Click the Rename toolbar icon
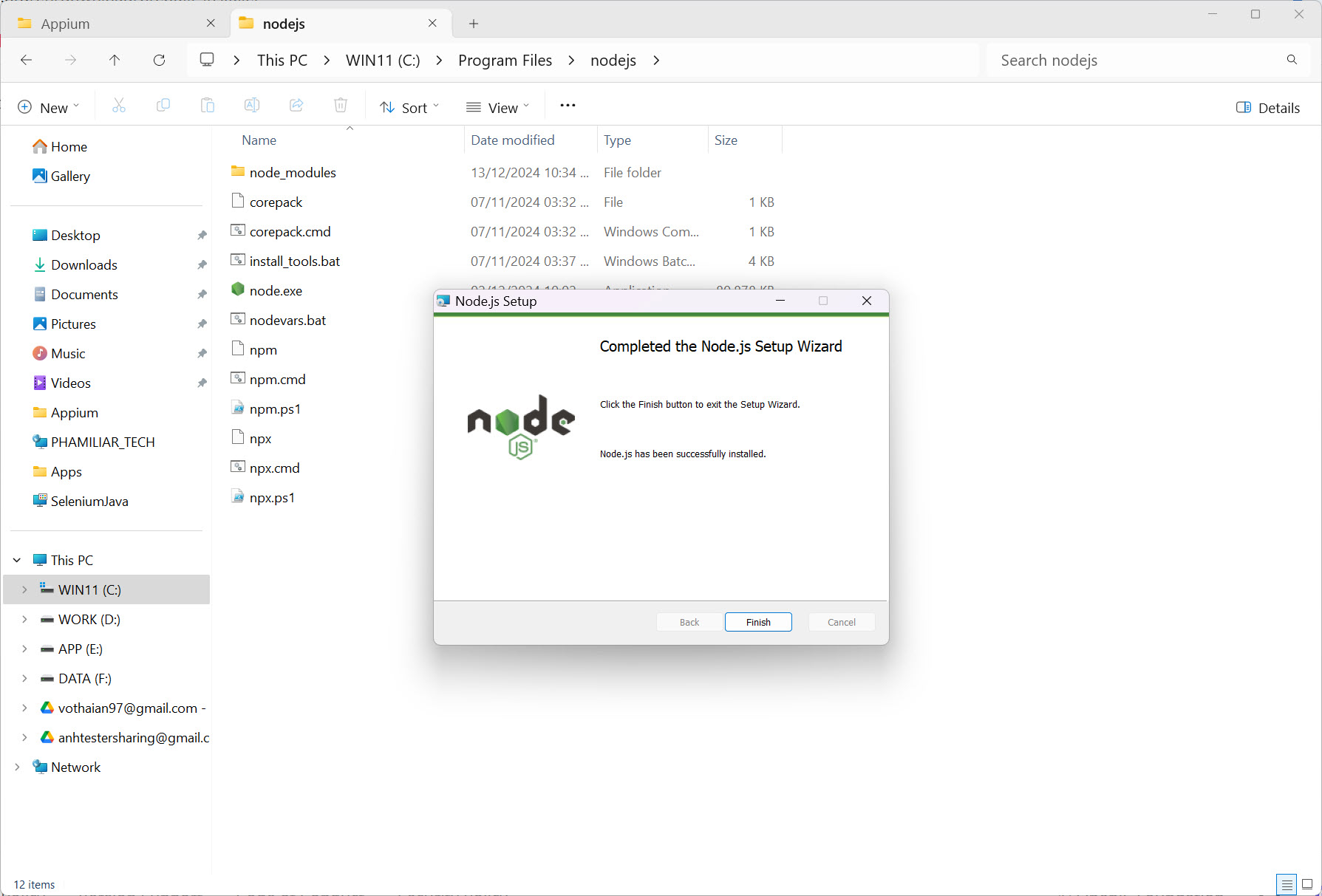The width and height of the screenshot is (1322, 896). pos(252,106)
